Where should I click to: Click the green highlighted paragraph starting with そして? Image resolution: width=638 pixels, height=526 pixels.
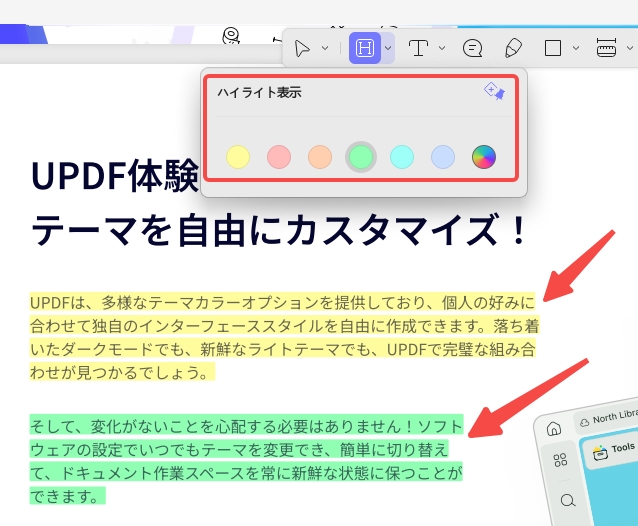pyautogui.click(x=246, y=460)
